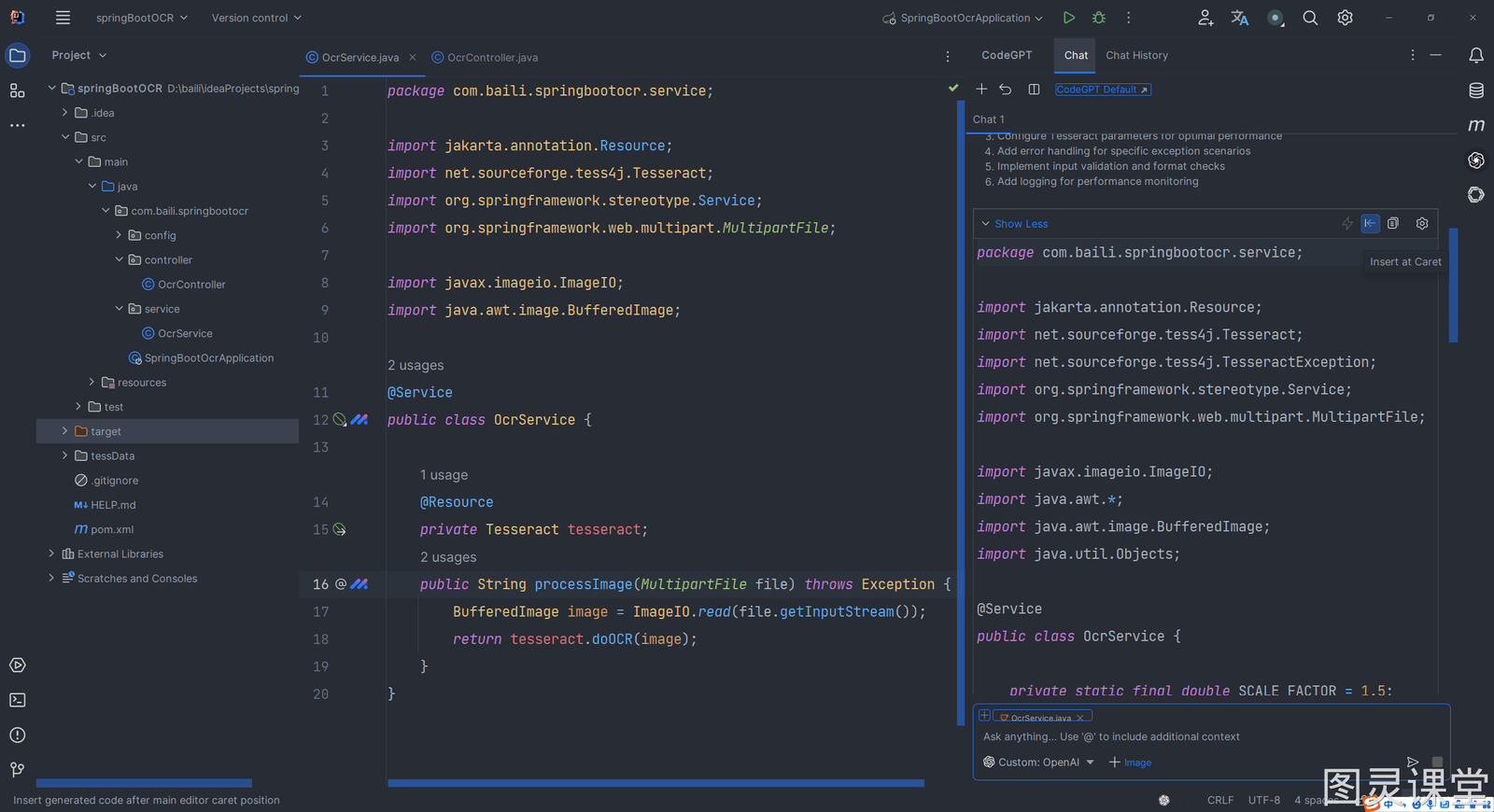Open Project view mode dropdown
Image resolution: width=1494 pixels, height=812 pixels.
coord(79,55)
